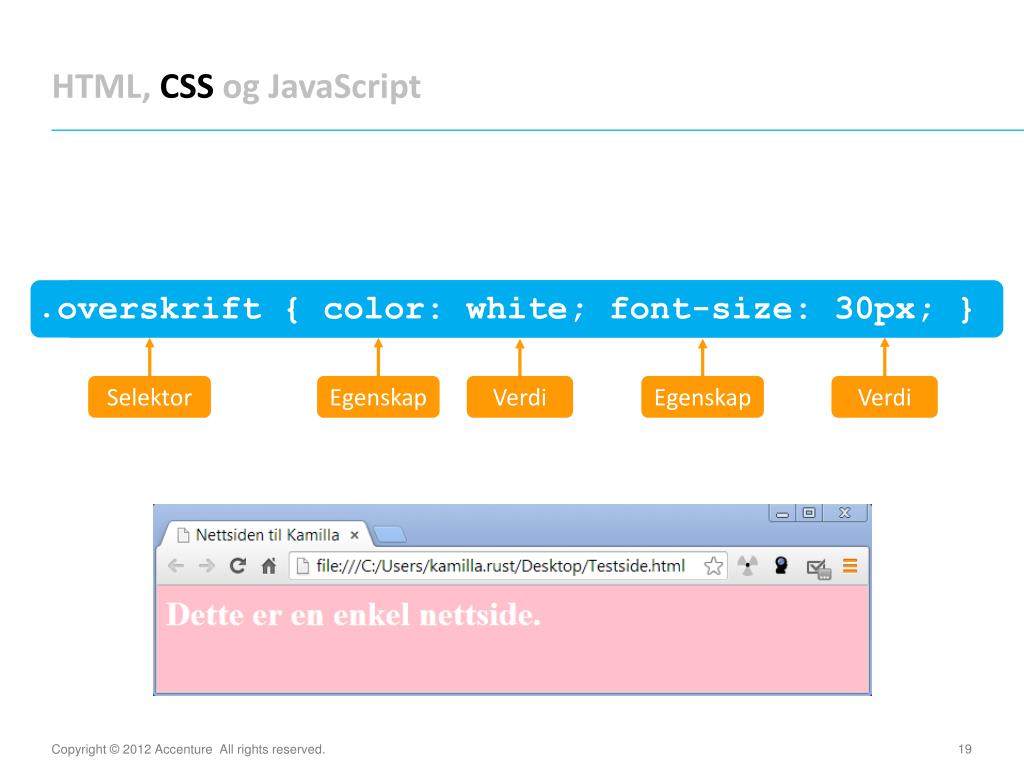This screenshot has width=1024, height=768.
Task: Click the word JavaScript in title
Action: pyautogui.click(x=344, y=88)
